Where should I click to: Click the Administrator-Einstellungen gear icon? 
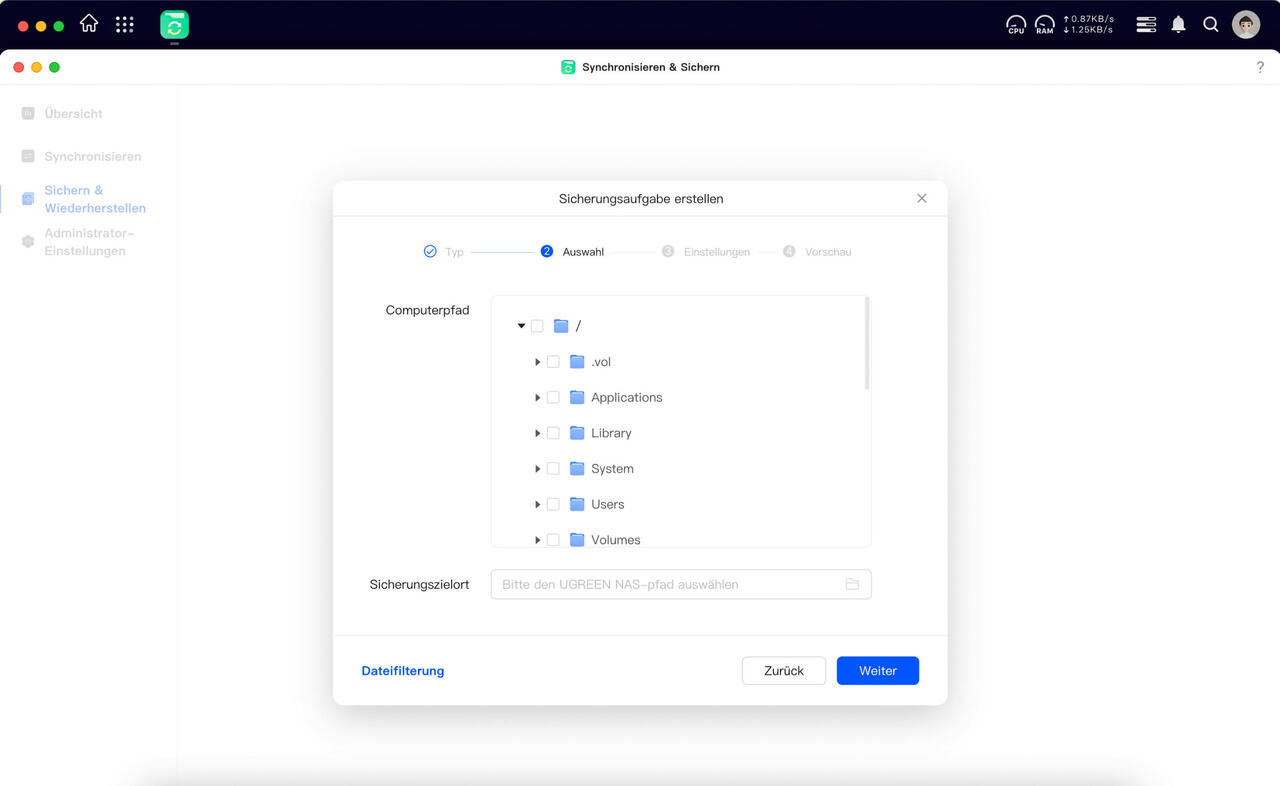coord(28,242)
